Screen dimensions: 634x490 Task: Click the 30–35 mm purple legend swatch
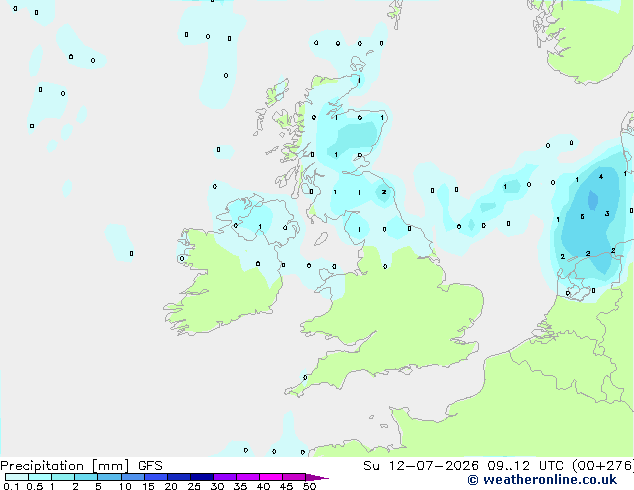(x=225, y=477)
